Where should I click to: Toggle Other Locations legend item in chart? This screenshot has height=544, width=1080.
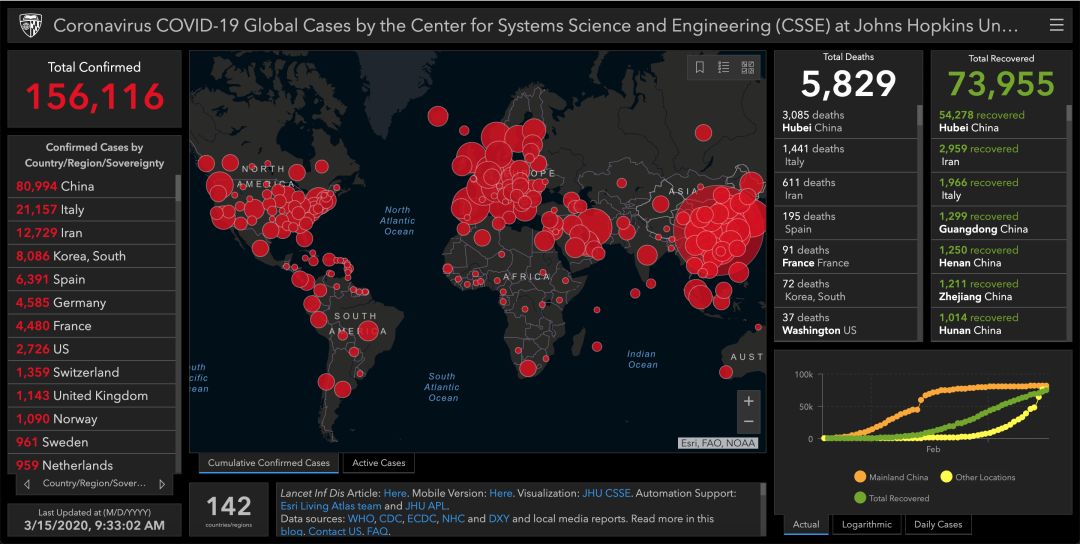(x=977, y=477)
